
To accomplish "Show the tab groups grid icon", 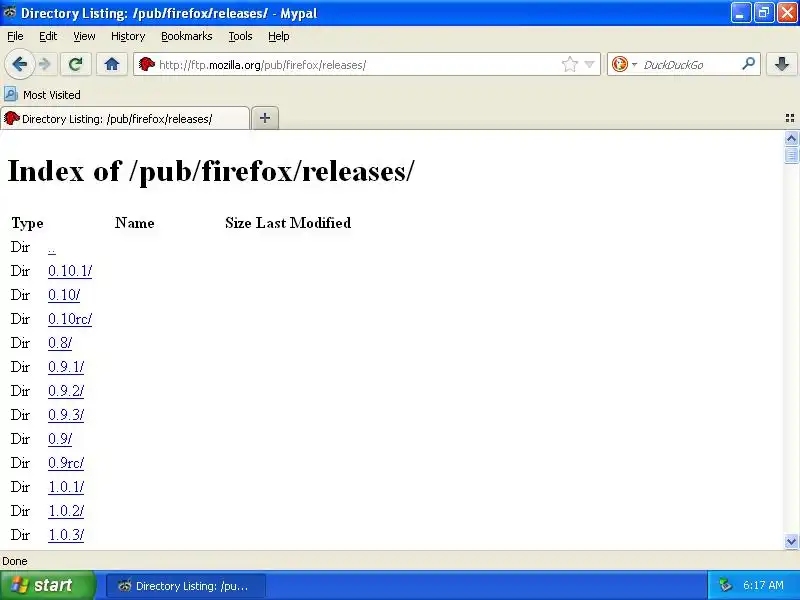I will tap(790, 118).
